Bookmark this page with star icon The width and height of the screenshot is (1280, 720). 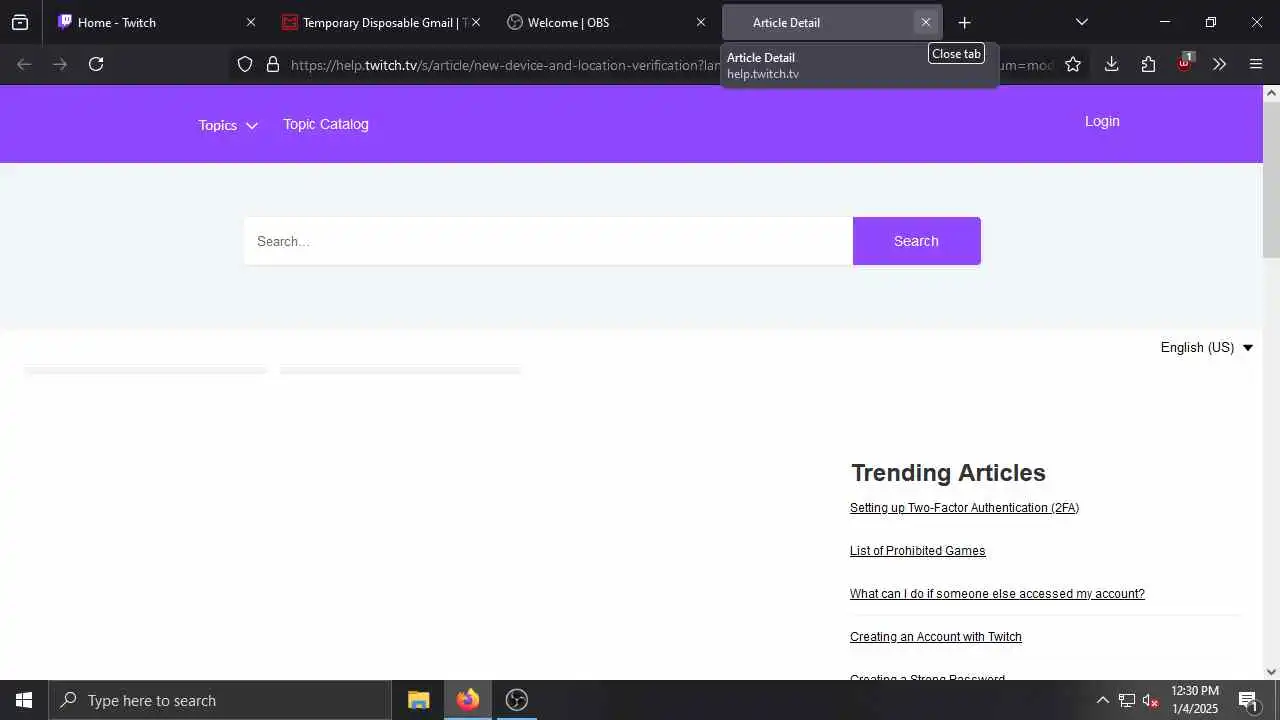pyautogui.click(x=1073, y=64)
